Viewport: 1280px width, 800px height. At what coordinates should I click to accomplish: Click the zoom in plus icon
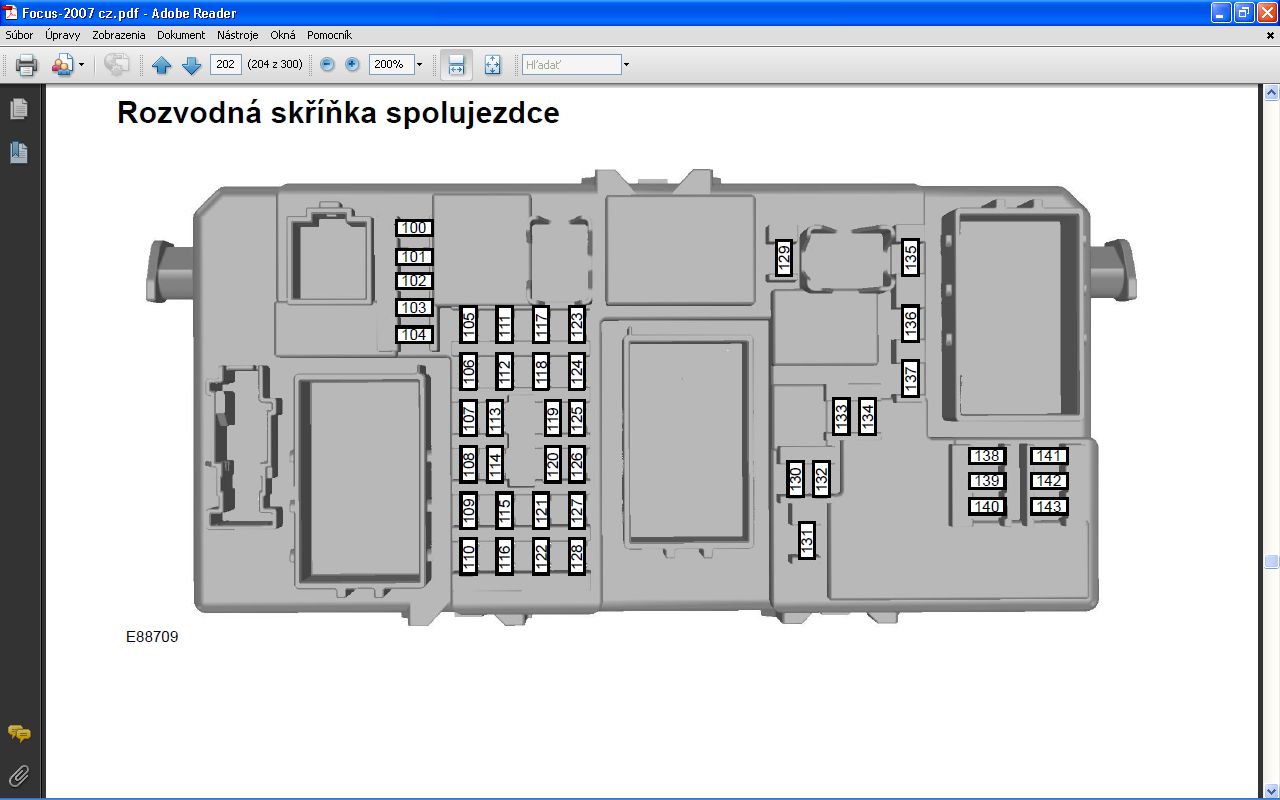[x=352, y=65]
